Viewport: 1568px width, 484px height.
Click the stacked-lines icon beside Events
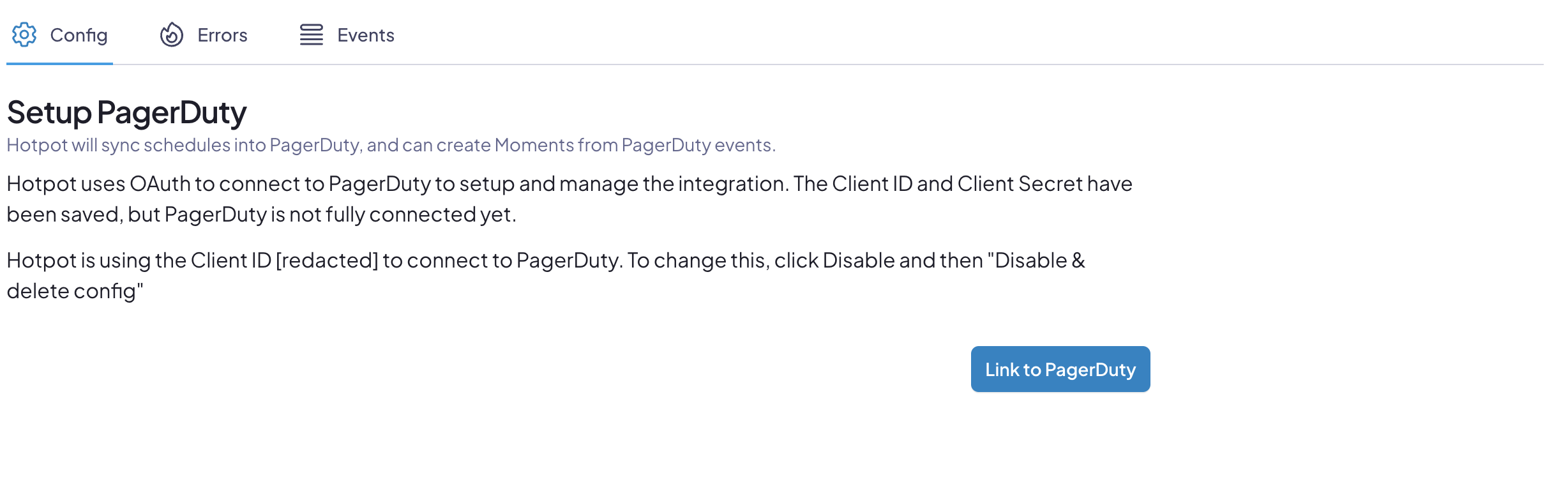[312, 34]
